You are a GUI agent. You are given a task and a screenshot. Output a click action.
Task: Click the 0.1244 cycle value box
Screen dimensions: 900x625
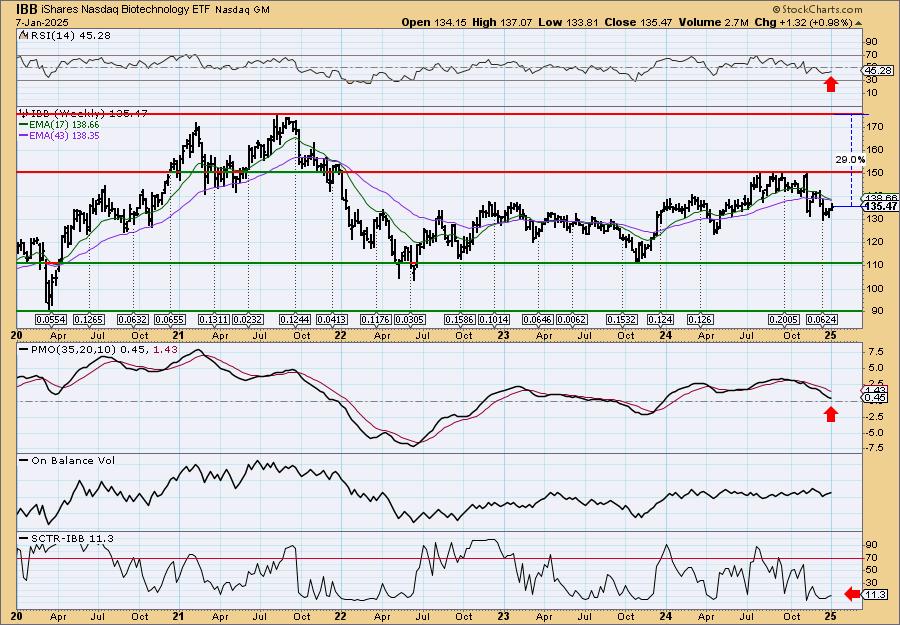[x=295, y=319]
